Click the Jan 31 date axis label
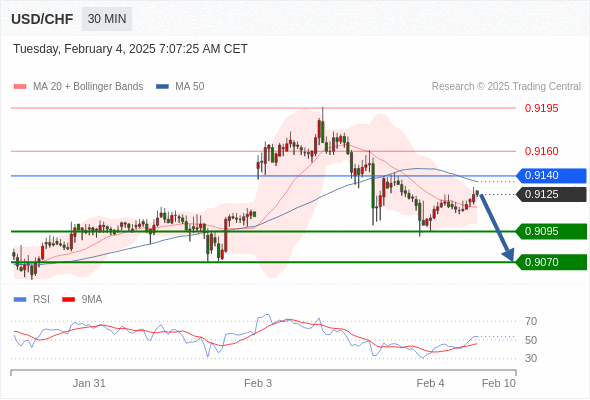590x400 pixels. point(89,383)
